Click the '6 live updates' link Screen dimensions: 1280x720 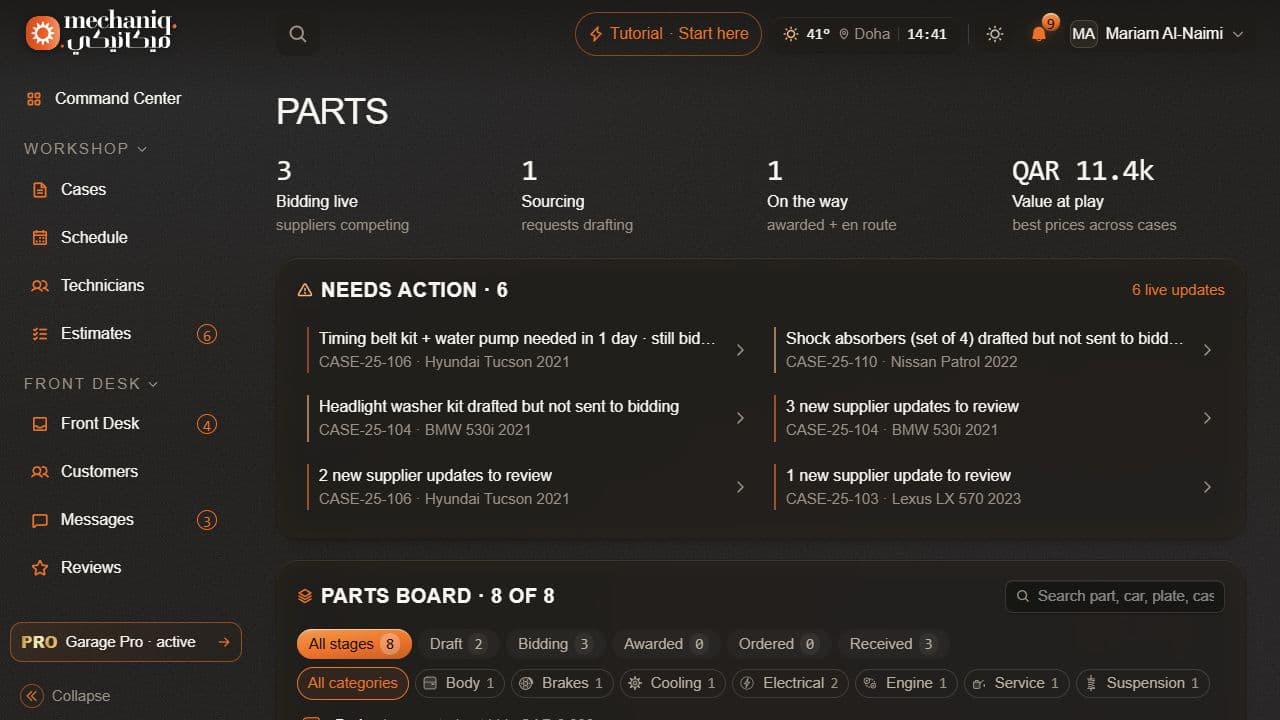tap(1178, 290)
